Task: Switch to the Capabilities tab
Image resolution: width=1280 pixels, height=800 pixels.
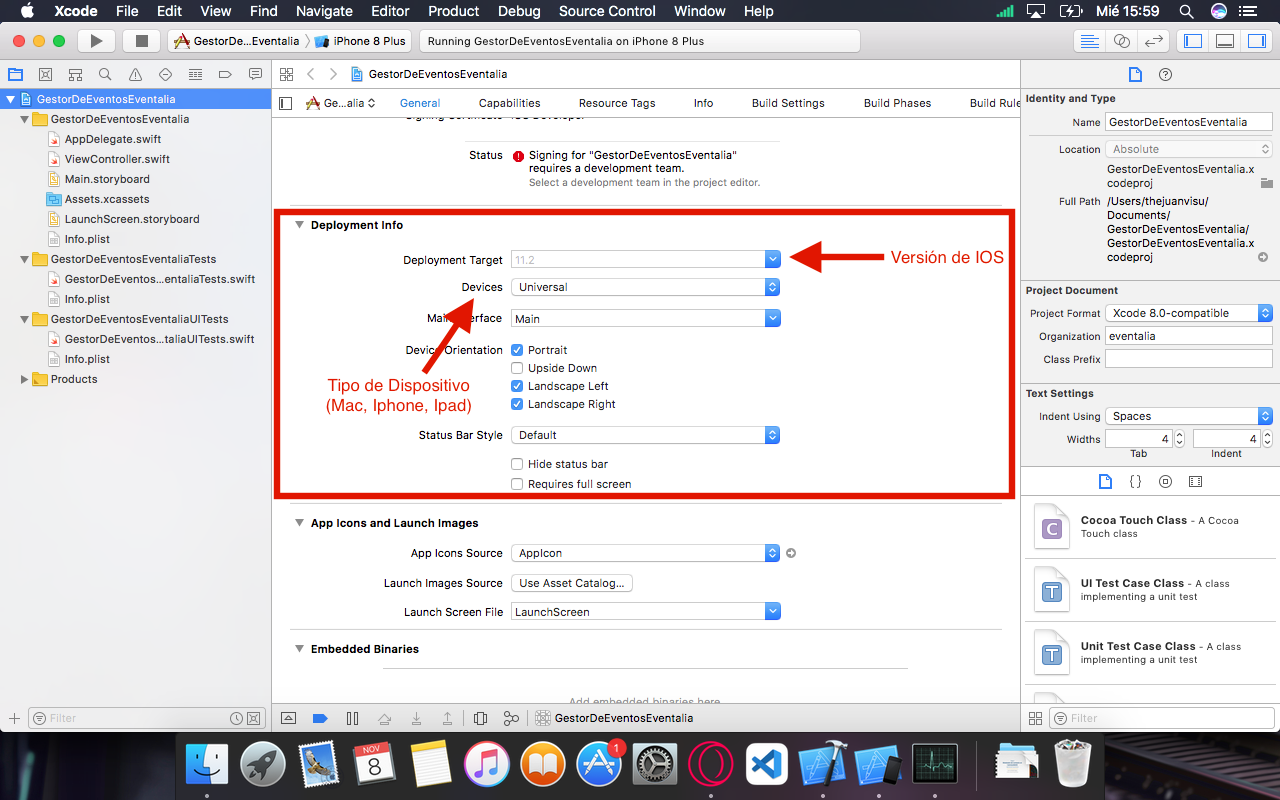Action: pyautogui.click(x=509, y=103)
